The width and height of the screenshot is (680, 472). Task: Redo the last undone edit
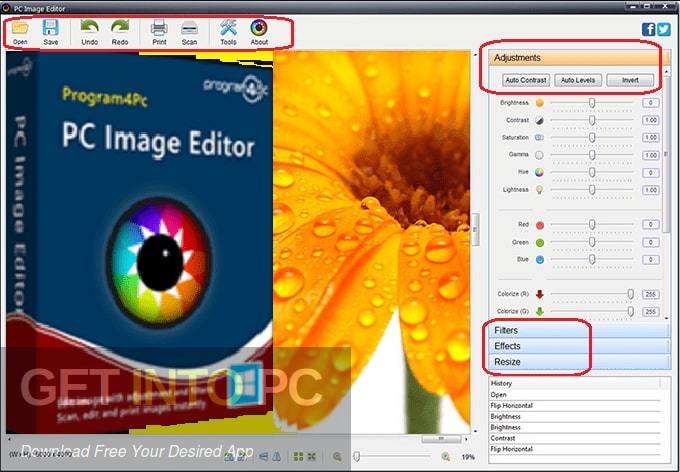point(120,27)
